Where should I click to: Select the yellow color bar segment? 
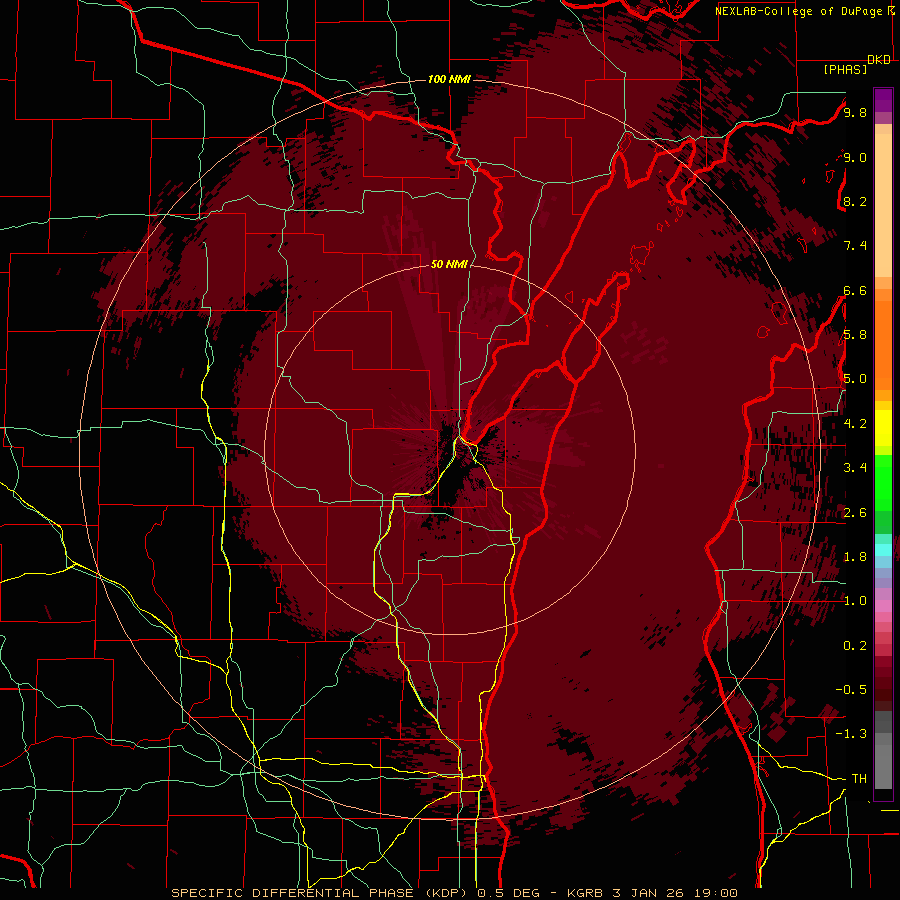[x=883, y=428]
